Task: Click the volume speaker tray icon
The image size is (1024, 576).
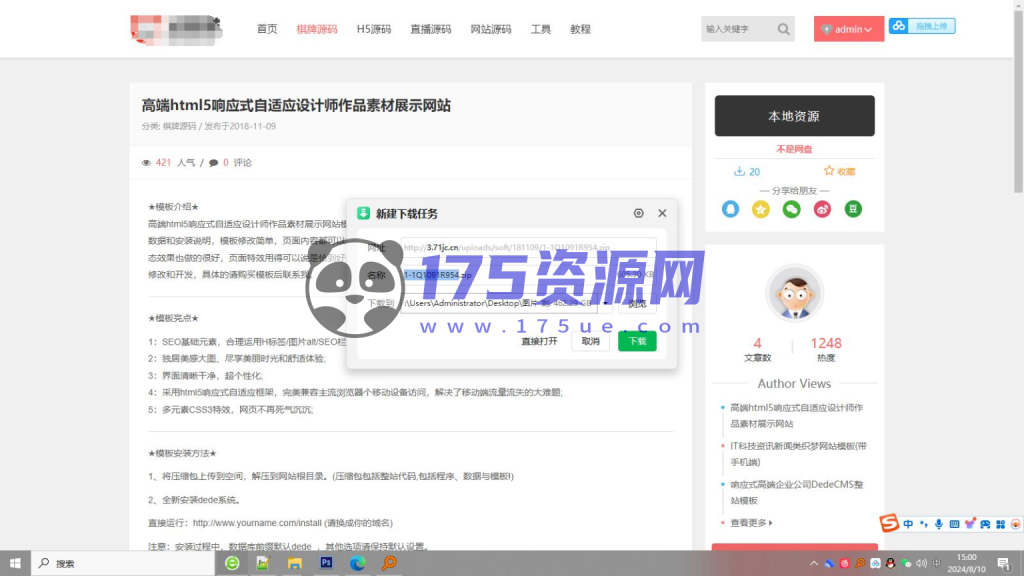Action: (x=921, y=563)
